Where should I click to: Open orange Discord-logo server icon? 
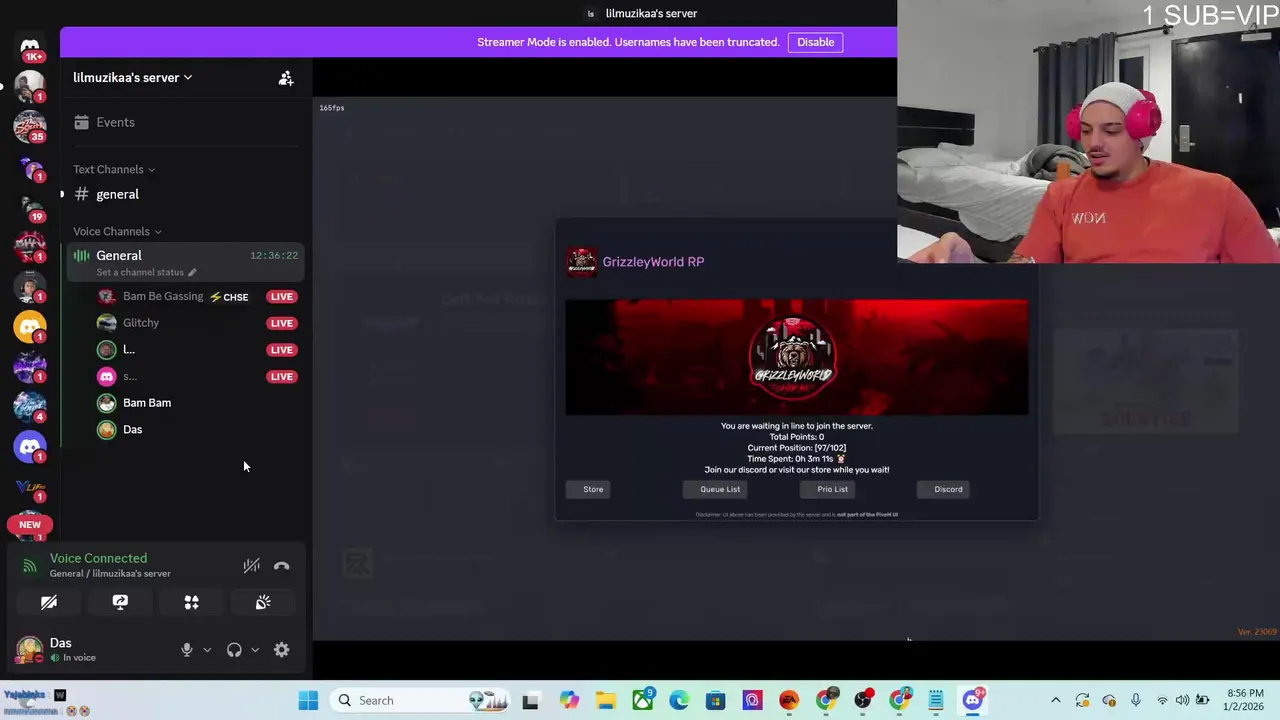30,326
